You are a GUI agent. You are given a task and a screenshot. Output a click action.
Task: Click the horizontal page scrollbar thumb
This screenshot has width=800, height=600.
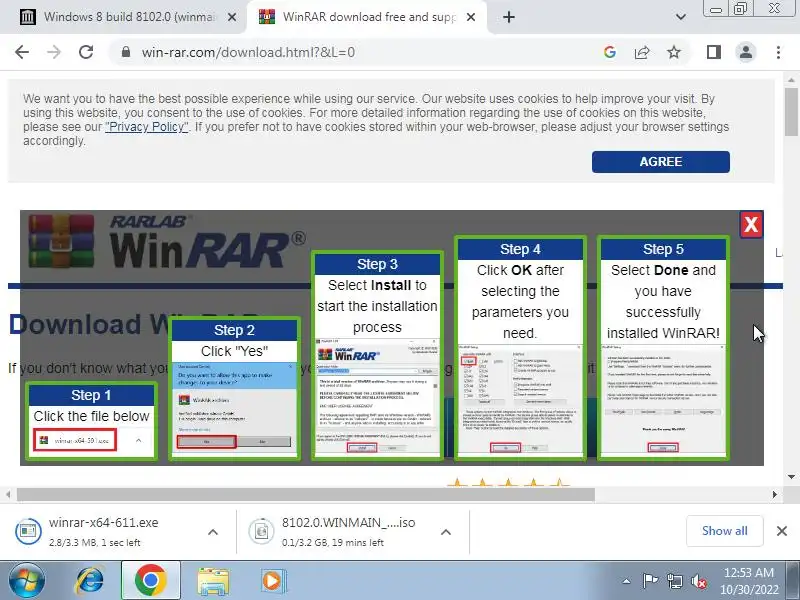pos(306,494)
